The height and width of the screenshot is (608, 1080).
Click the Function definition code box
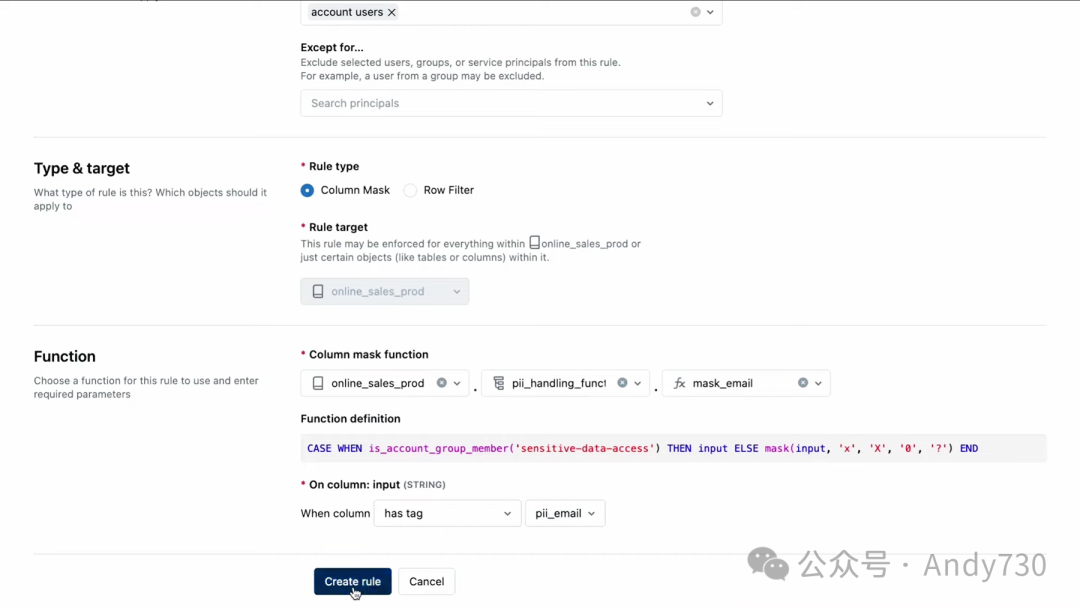click(672, 448)
